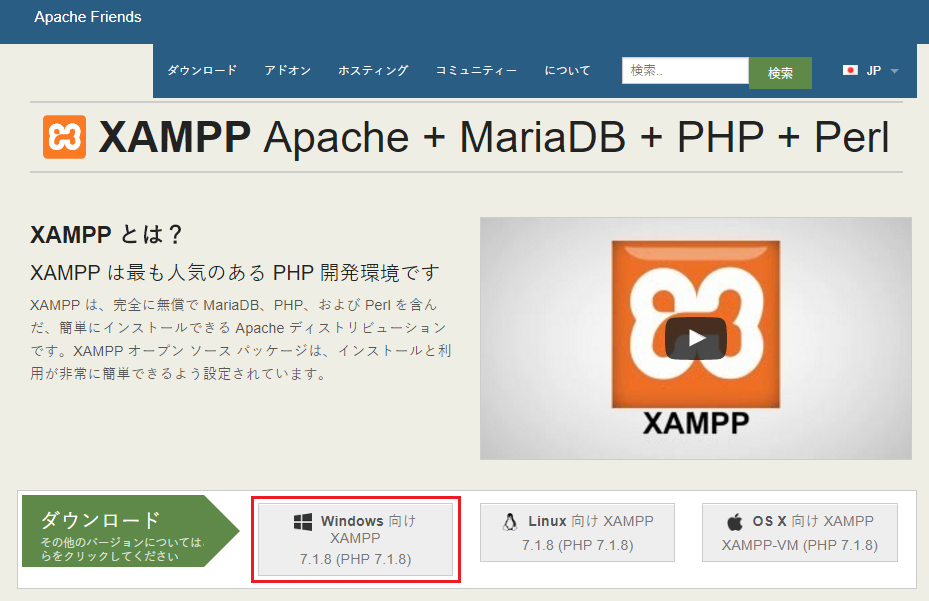The height and width of the screenshot is (601, 929).
Task: Open the コミュニティー menu item
Action: pyautogui.click(x=476, y=70)
